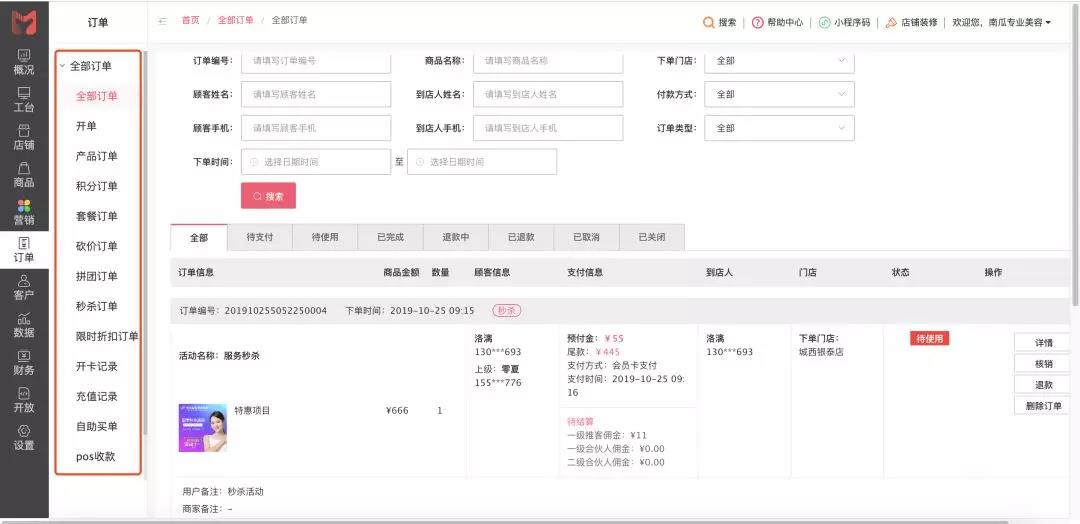Click the red 搜索 search button
The image size is (1080, 524).
point(268,196)
